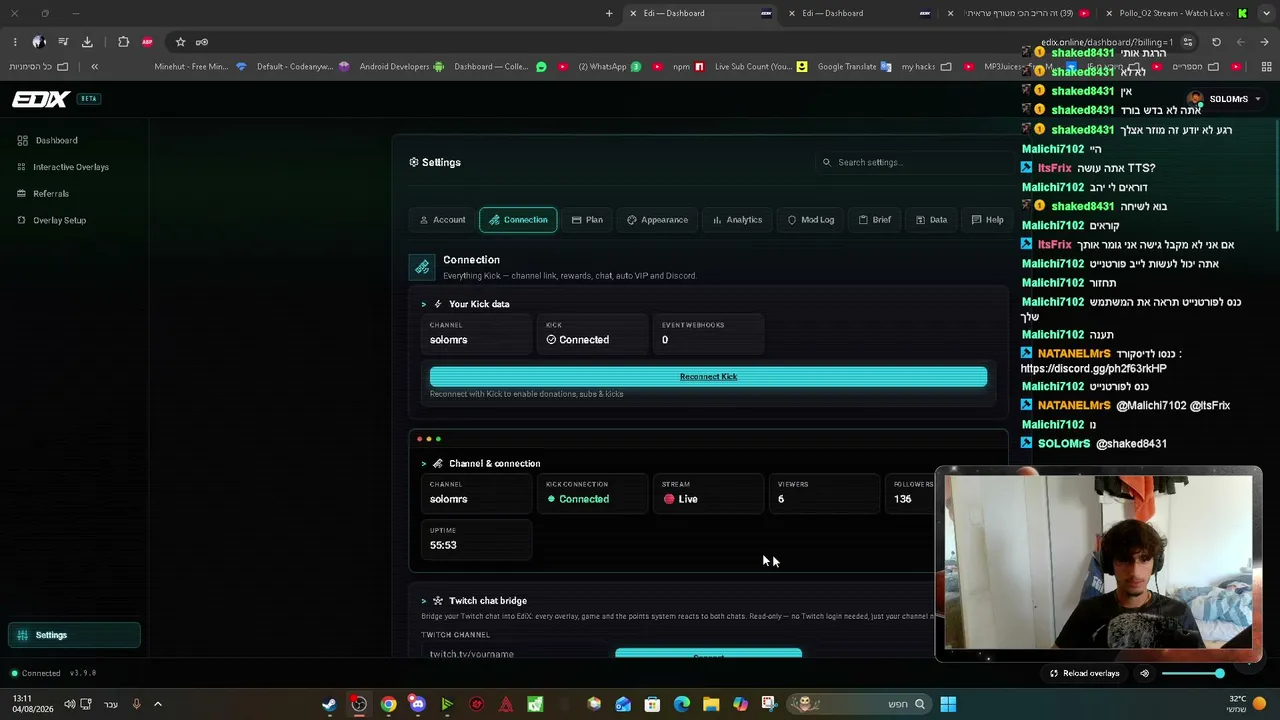This screenshot has height=720, width=1280.
Task: Click the Reload overlays button
Action: coord(1084,673)
